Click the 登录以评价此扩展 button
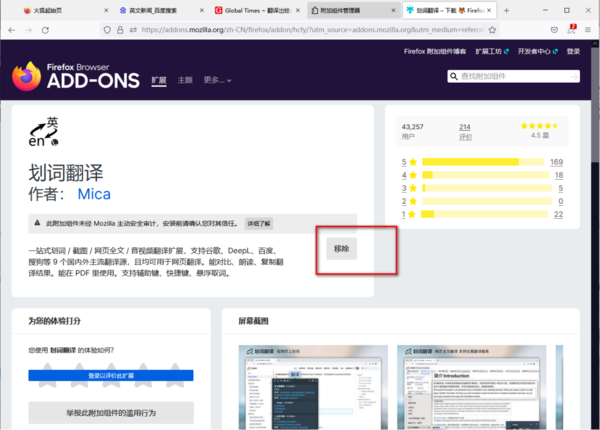Image resolution: width=600 pixels, height=430 pixels. tap(110, 376)
